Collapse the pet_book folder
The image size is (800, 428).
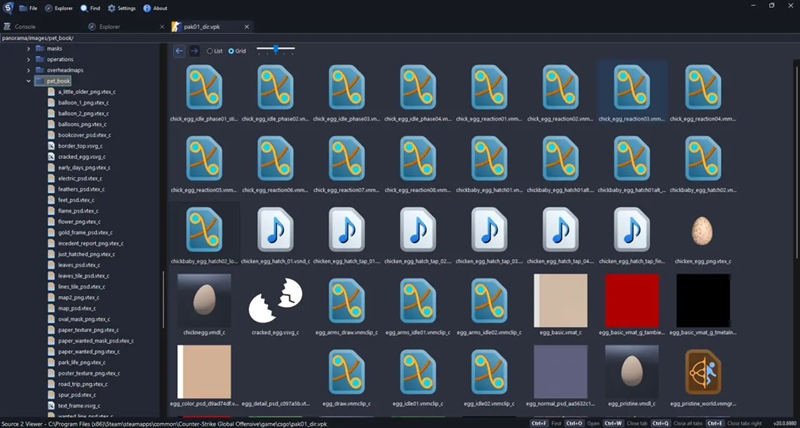(29, 81)
